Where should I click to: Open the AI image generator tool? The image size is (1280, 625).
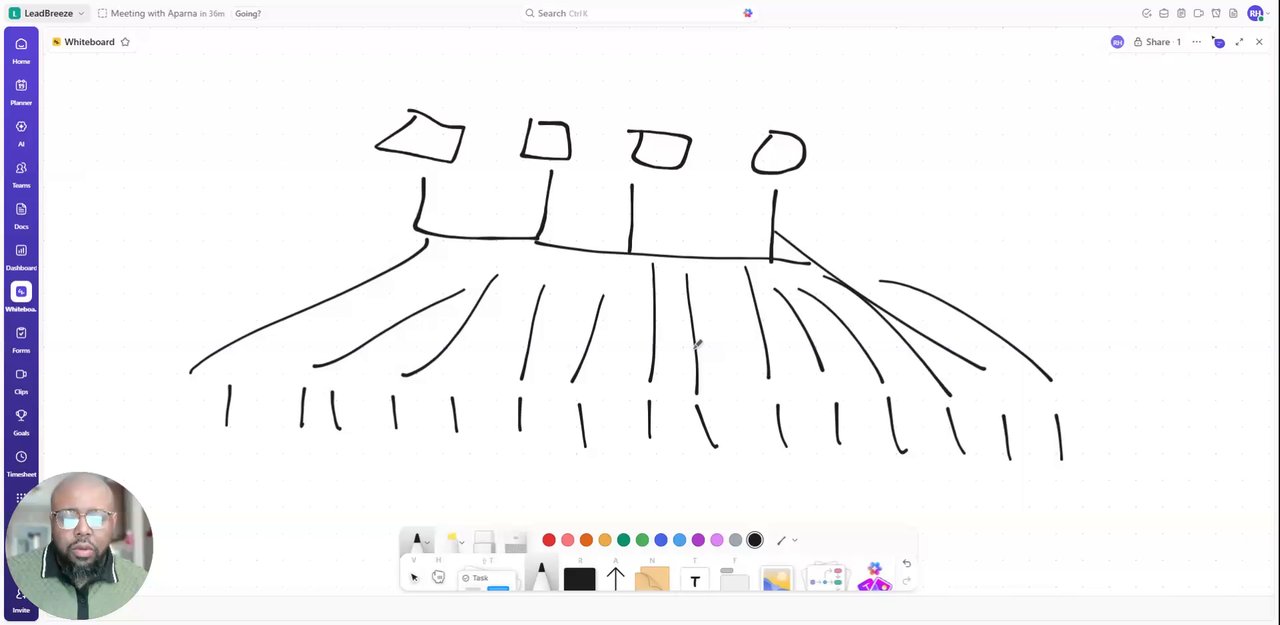point(874,576)
